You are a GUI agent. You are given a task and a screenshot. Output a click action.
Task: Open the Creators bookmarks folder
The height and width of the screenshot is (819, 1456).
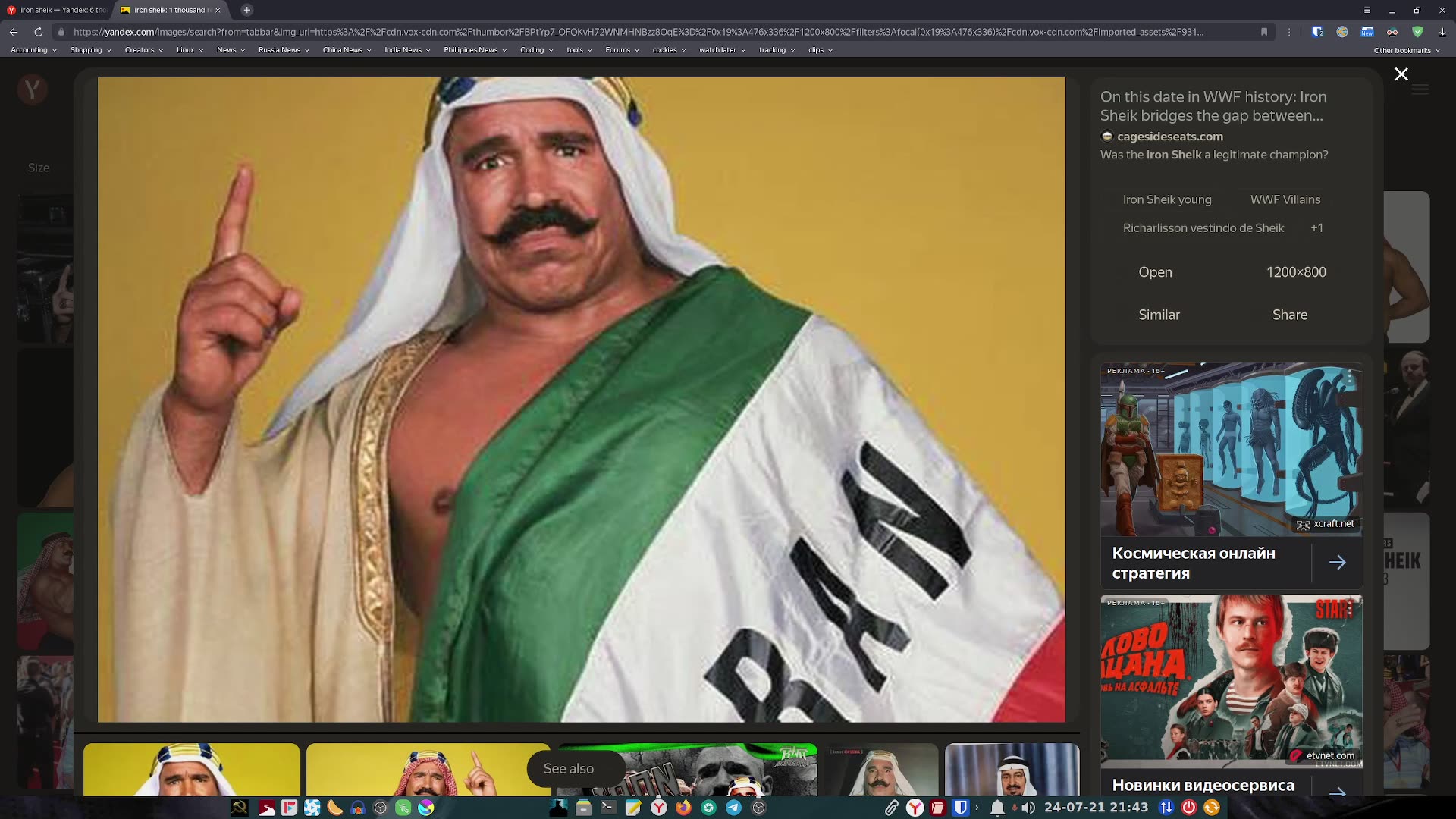tap(143, 50)
